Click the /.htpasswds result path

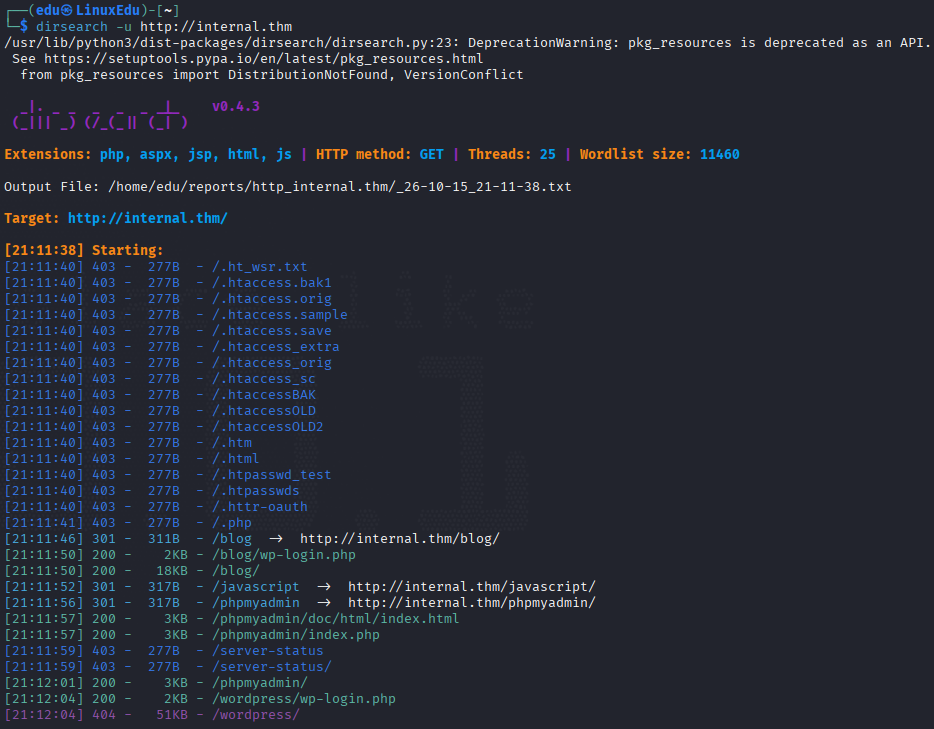pos(256,491)
